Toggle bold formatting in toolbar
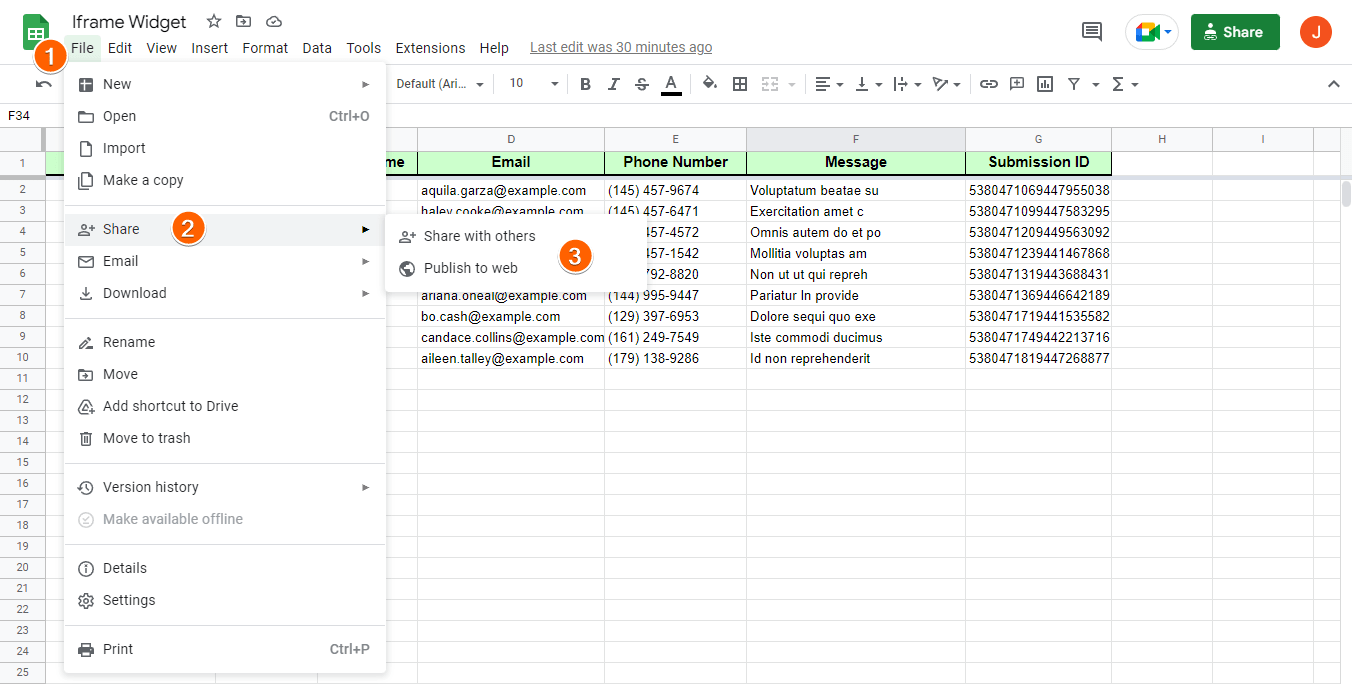 point(586,84)
